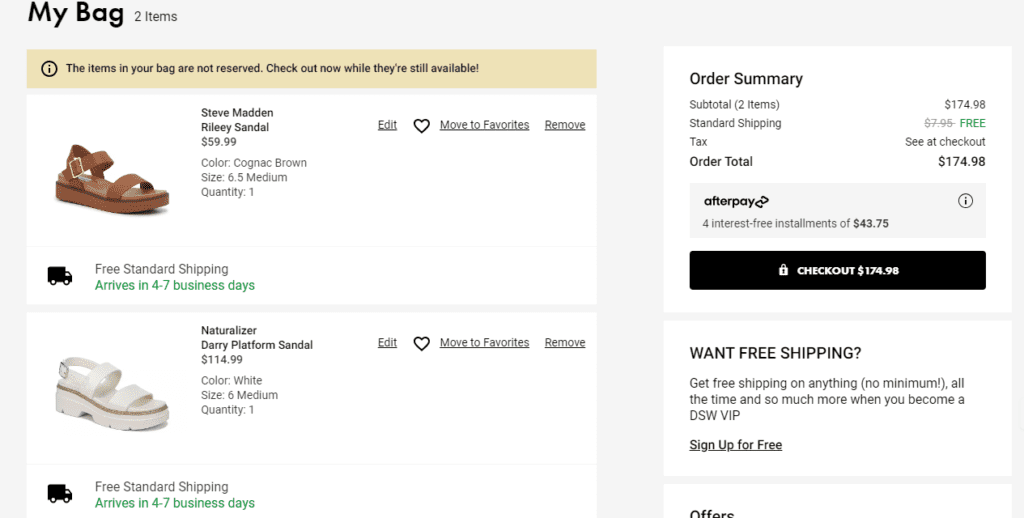The width and height of the screenshot is (1024, 518).
Task: Open Afterpay info icon
Action: click(965, 201)
